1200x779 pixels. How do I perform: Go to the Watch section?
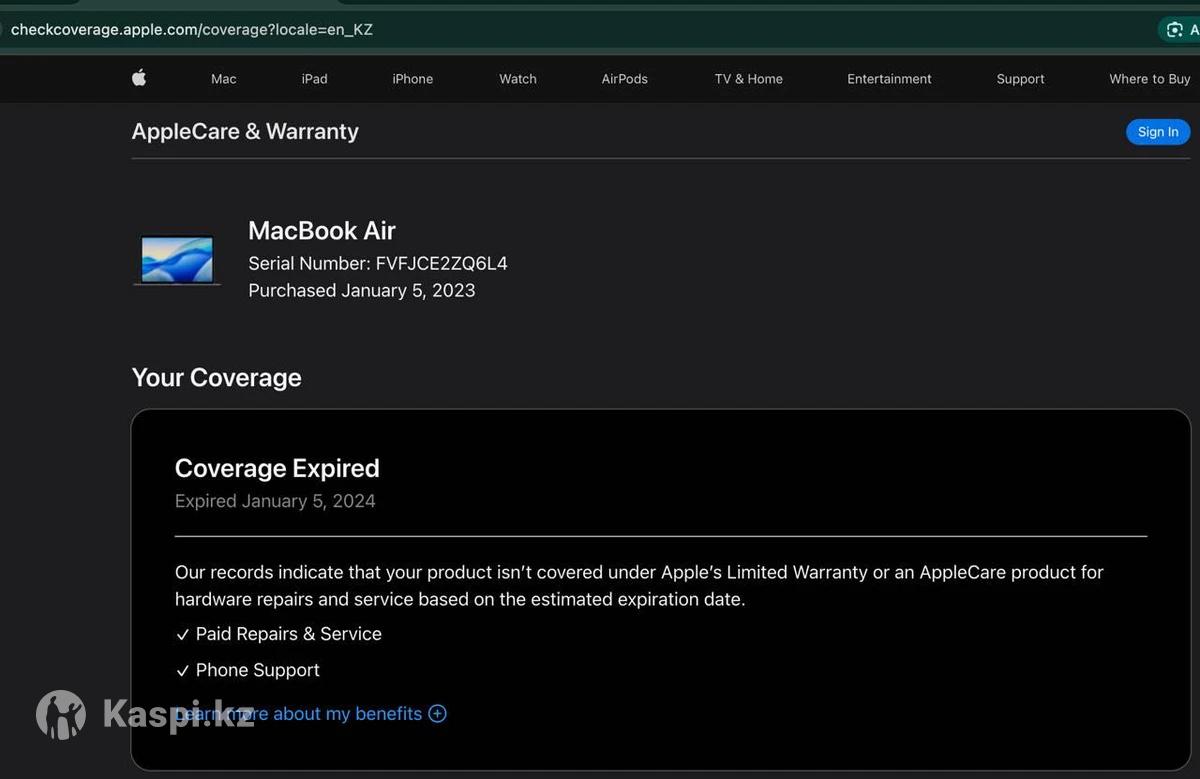pos(518,79)
